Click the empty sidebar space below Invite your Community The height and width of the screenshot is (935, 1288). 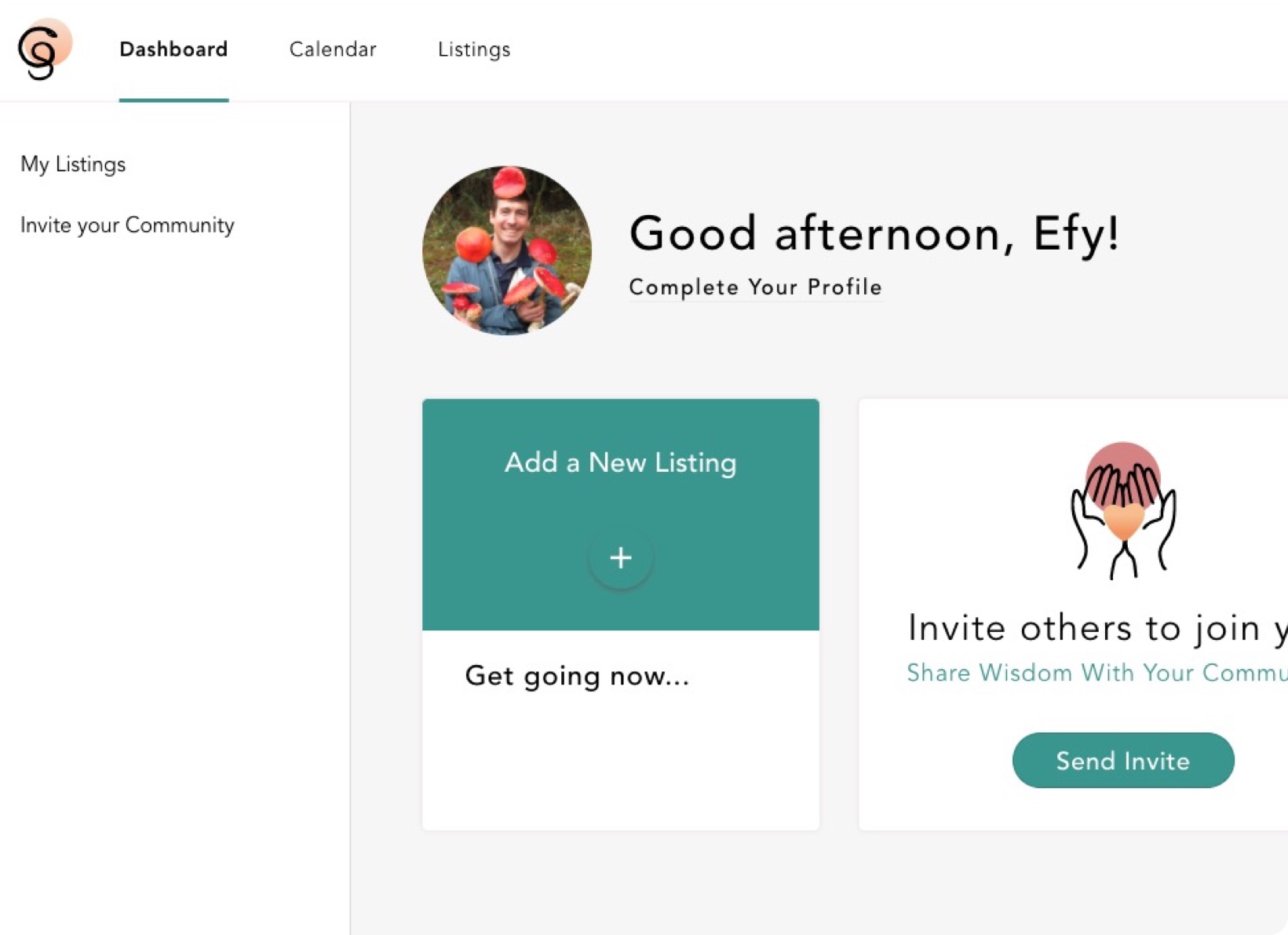pos(174,550)
